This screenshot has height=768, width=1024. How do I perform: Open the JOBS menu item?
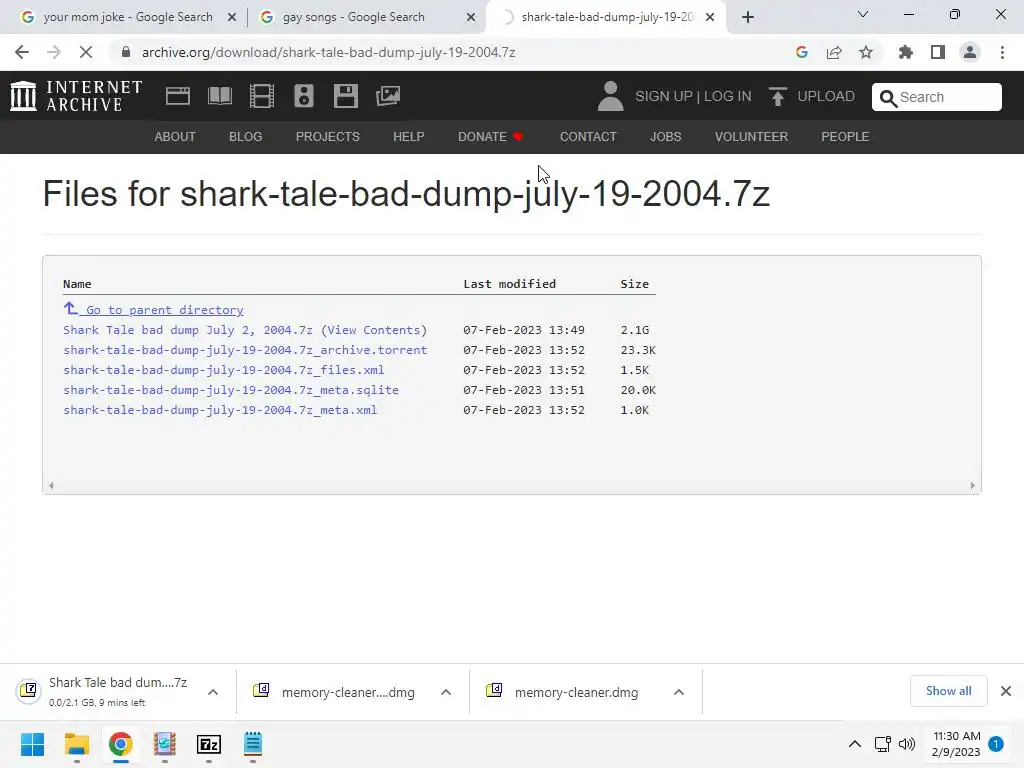click(x=665, y=136)
